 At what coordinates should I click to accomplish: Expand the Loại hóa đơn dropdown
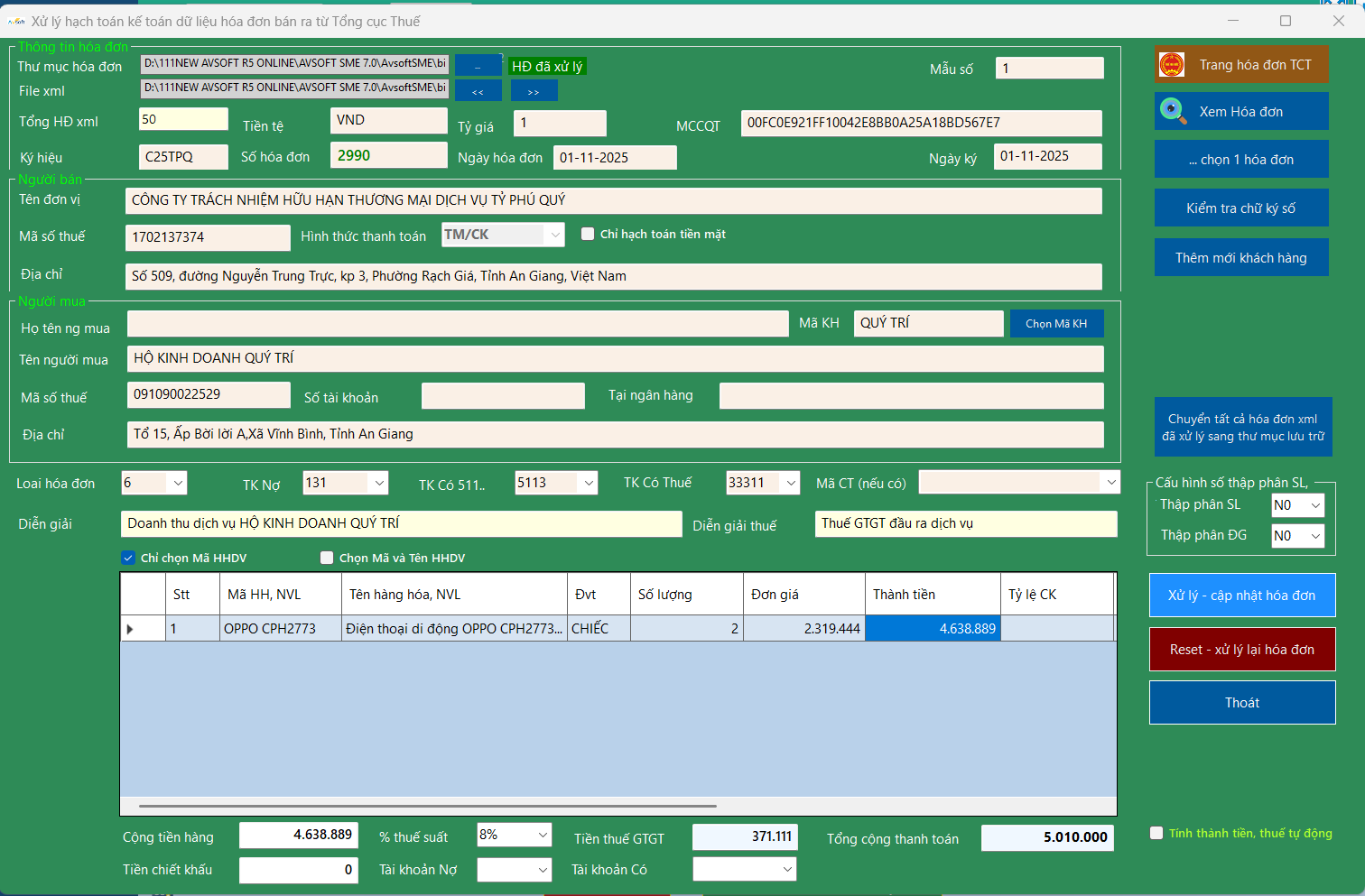tap(178, 484)
